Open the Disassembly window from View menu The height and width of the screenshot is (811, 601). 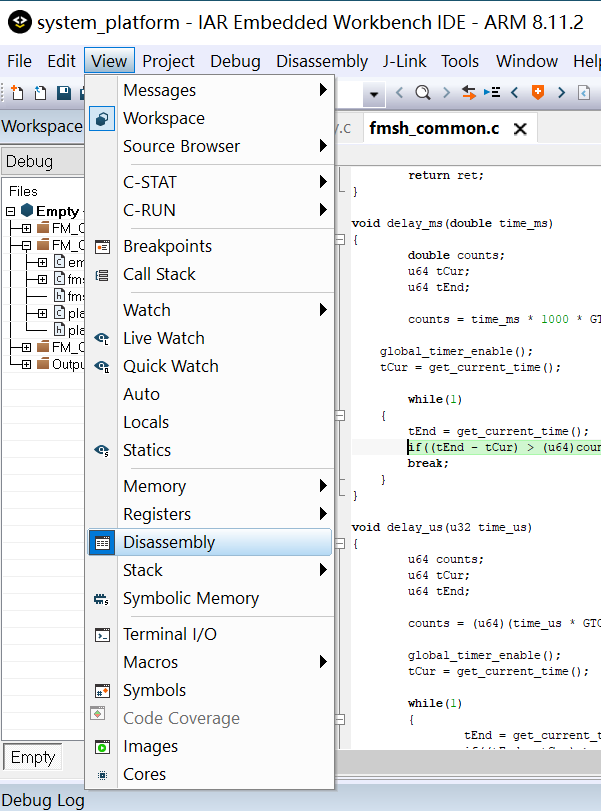169,542
